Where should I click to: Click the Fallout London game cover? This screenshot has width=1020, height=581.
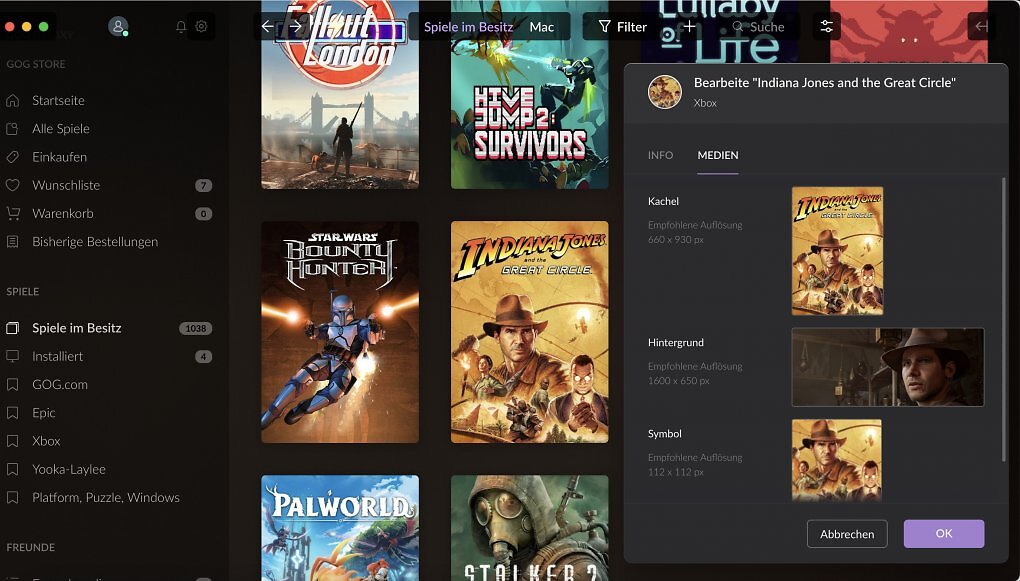pyautogui.click(x=340, y=94)
